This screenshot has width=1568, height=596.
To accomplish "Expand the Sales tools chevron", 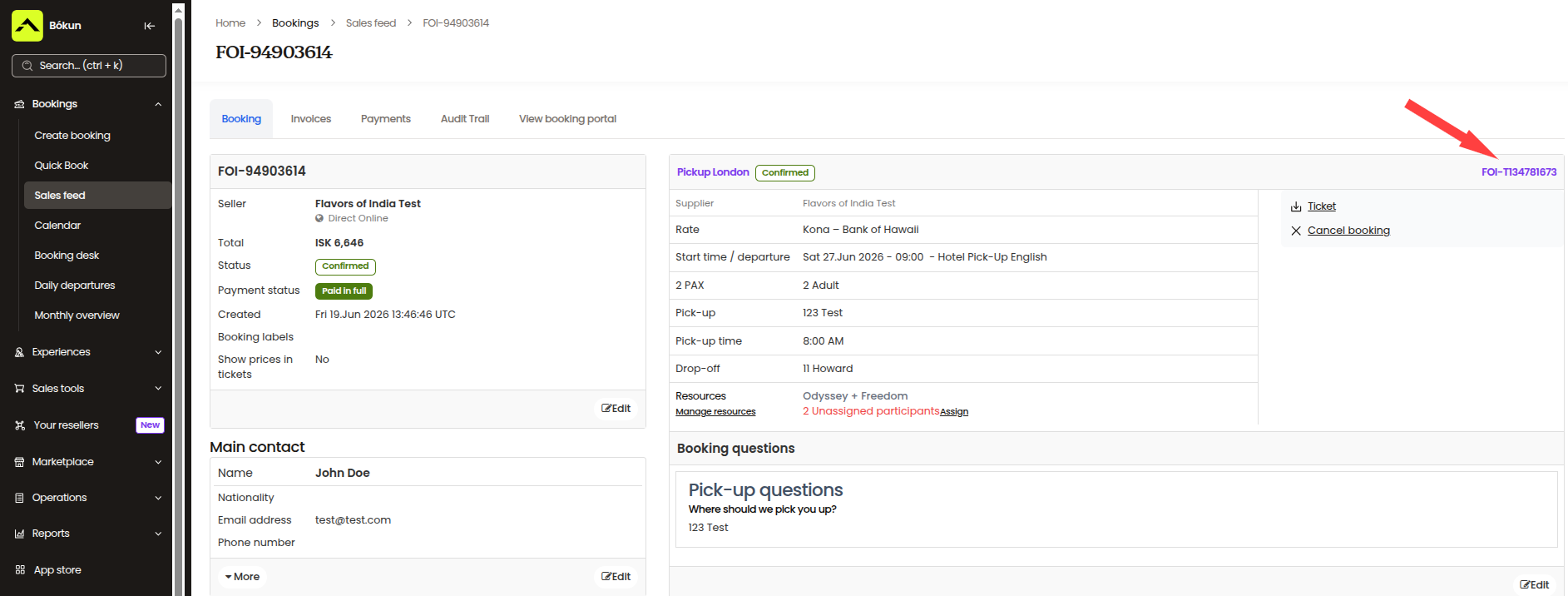I will click(x=158, y=389).
